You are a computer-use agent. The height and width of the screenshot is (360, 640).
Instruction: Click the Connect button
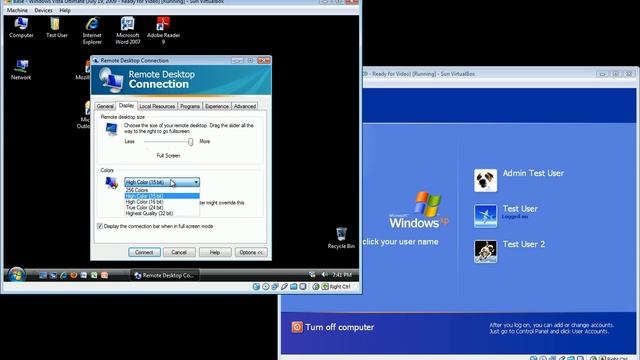tap(144, 252)
